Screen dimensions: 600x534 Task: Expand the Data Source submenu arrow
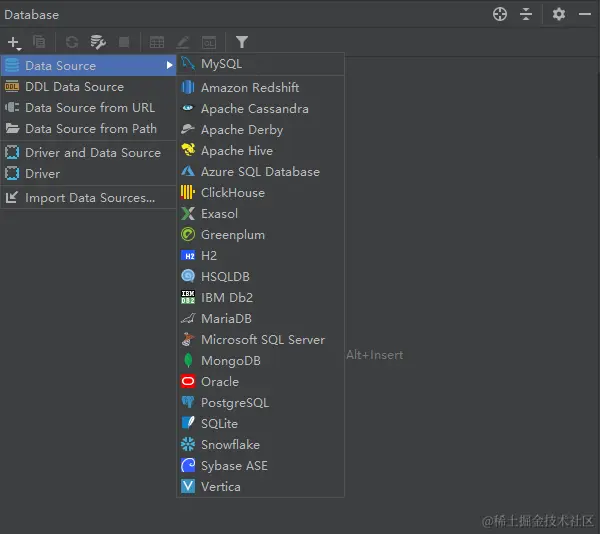169,65
